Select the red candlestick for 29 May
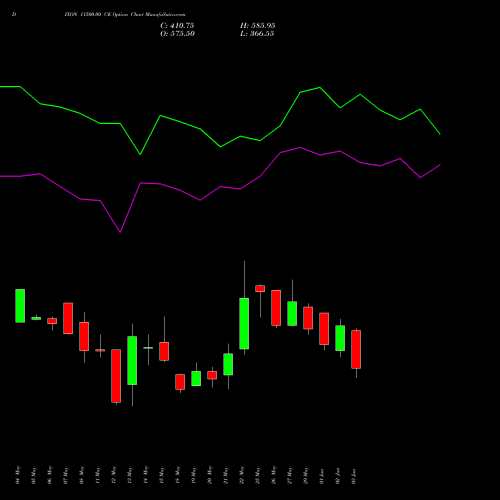This screenshot has width=500, height=500. [x=308, y=318]
